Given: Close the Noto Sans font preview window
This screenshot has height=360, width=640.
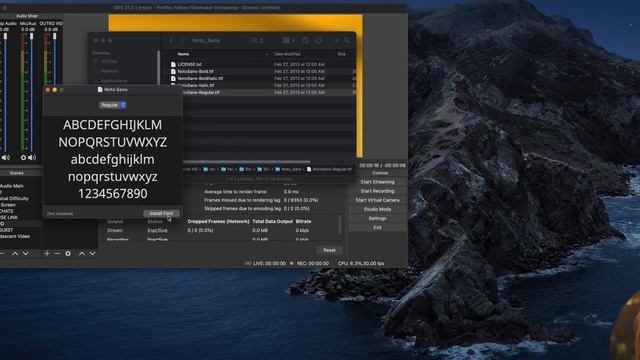Looking at the screenshot, I should click(48, 90).
